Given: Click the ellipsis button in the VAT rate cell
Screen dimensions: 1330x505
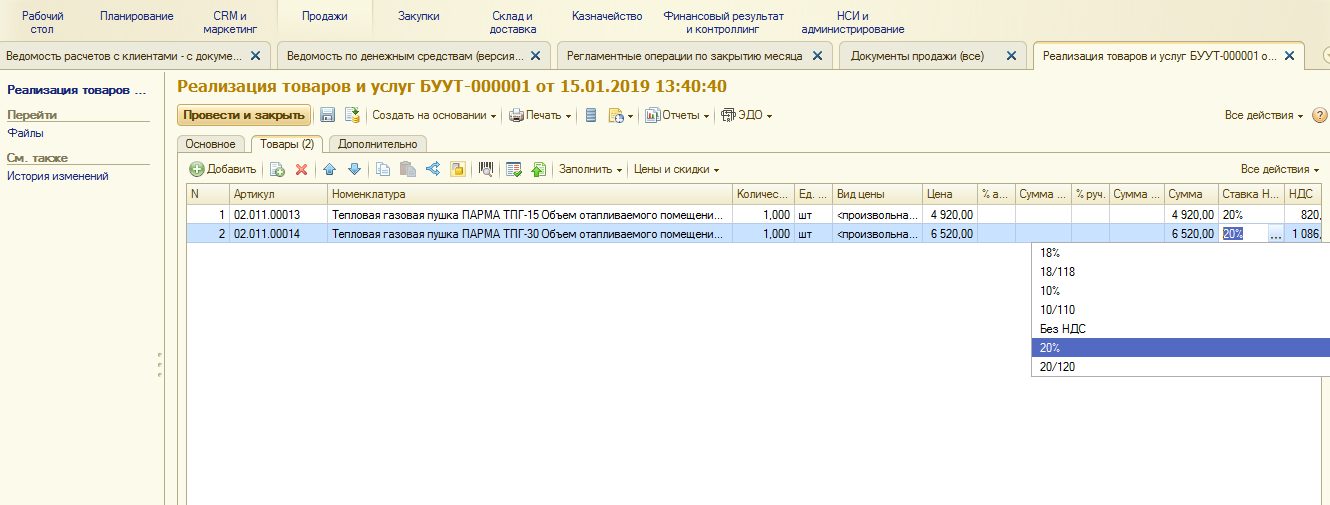Looking at the screenshot, I should [1275, 234].
